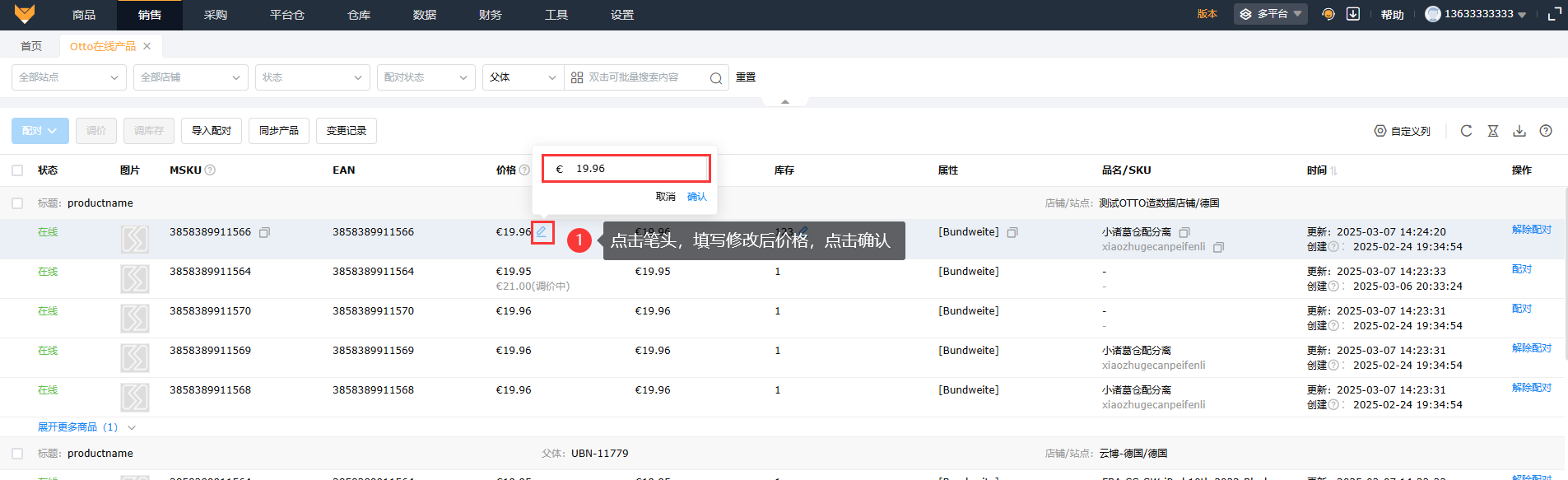
Task: Expand 展开更多商品 (1)
Action: [x=86, y=427]
